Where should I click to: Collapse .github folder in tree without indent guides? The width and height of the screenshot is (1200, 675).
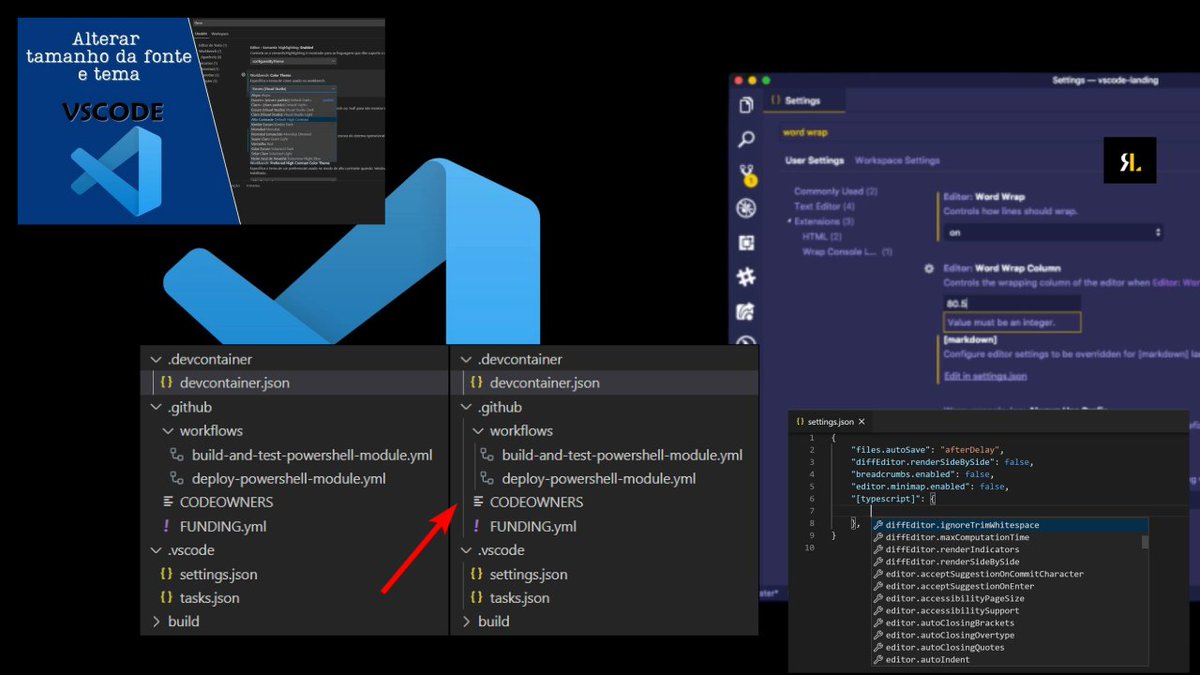pos(155,407)
